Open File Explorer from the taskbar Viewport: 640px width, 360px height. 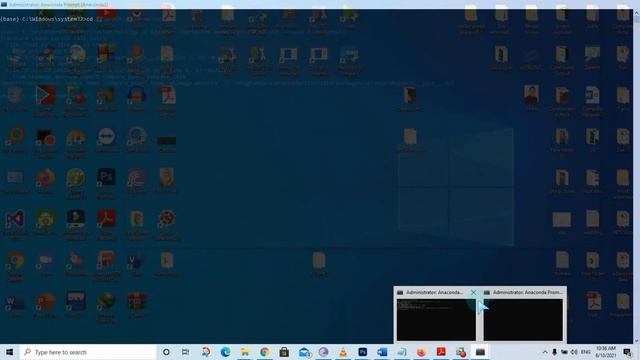click(x=245, y=352)
